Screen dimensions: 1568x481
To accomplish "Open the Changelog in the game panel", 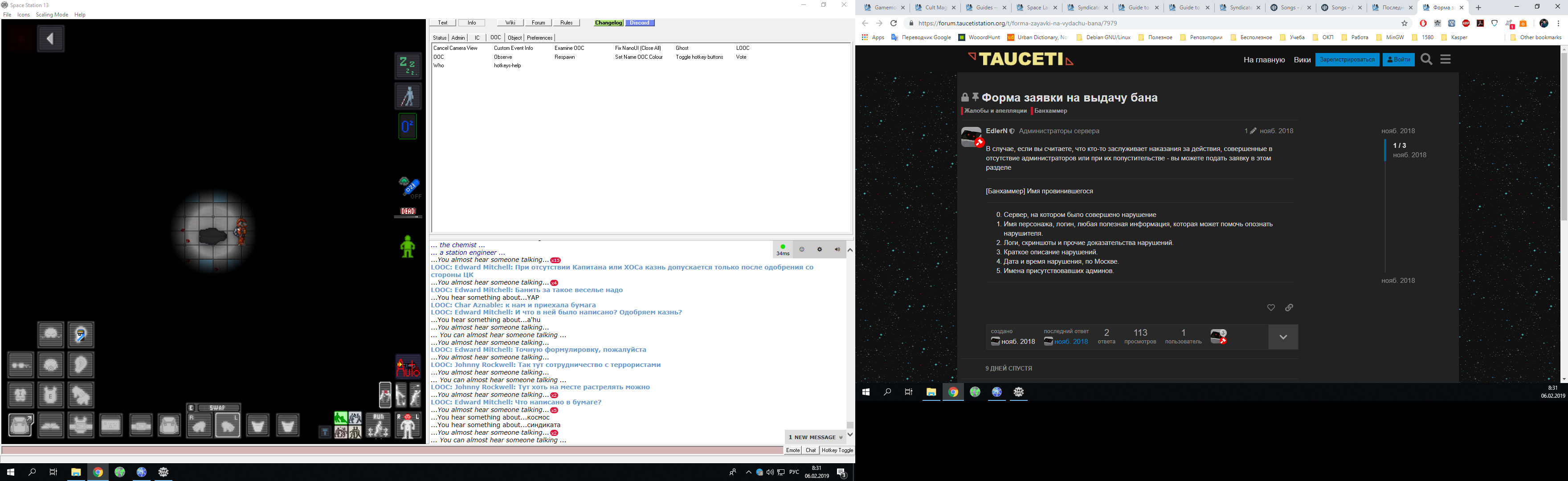I will click(x=608, y=23).
